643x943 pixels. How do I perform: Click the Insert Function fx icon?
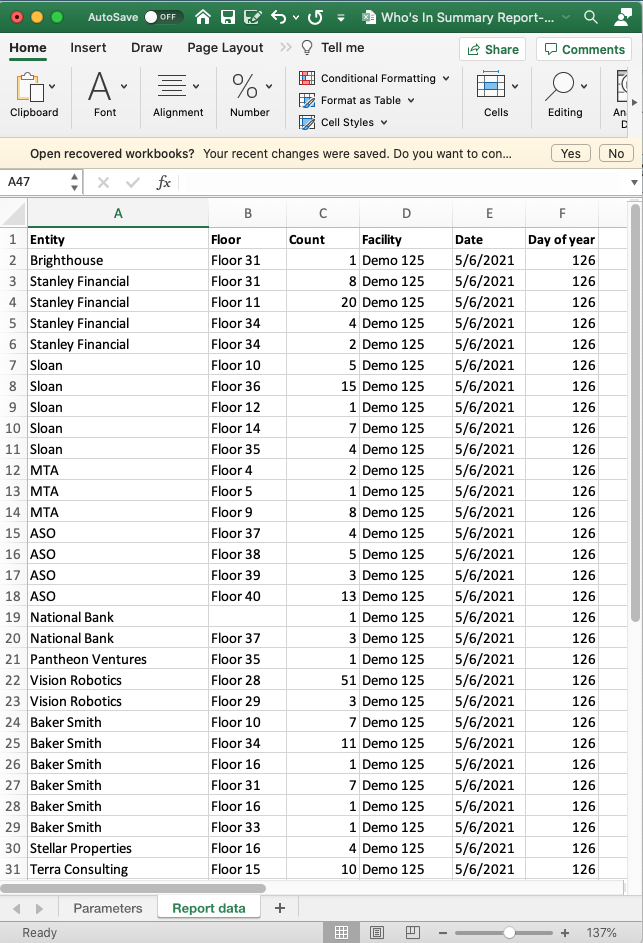click(x=164, y=182)
